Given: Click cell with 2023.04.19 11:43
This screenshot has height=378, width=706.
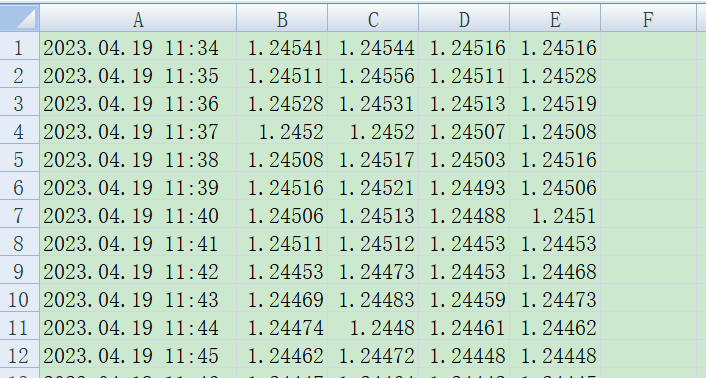Looking at the screenshot, I should point(138,298).
